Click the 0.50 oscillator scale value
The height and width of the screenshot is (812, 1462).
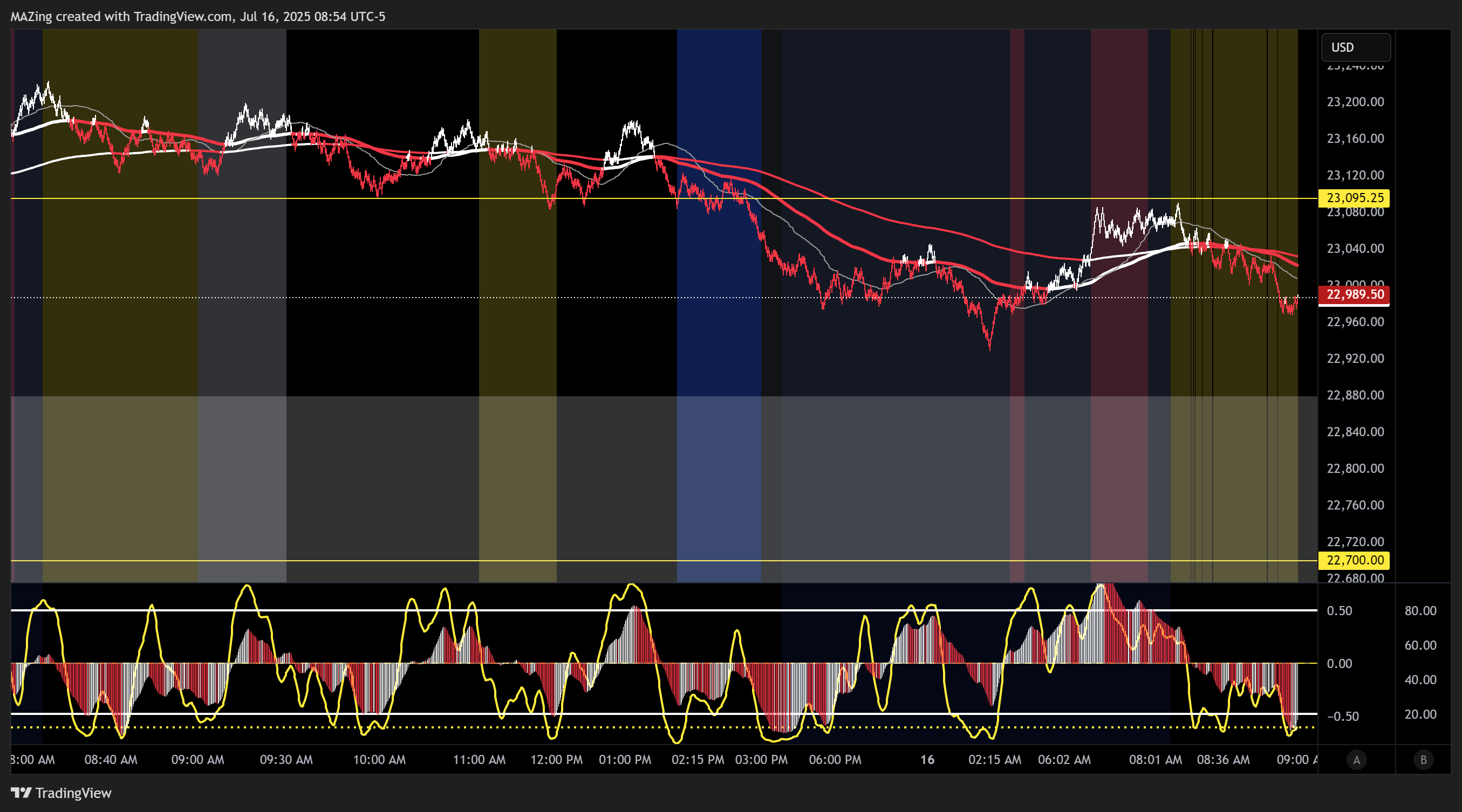coord(1339,611)
